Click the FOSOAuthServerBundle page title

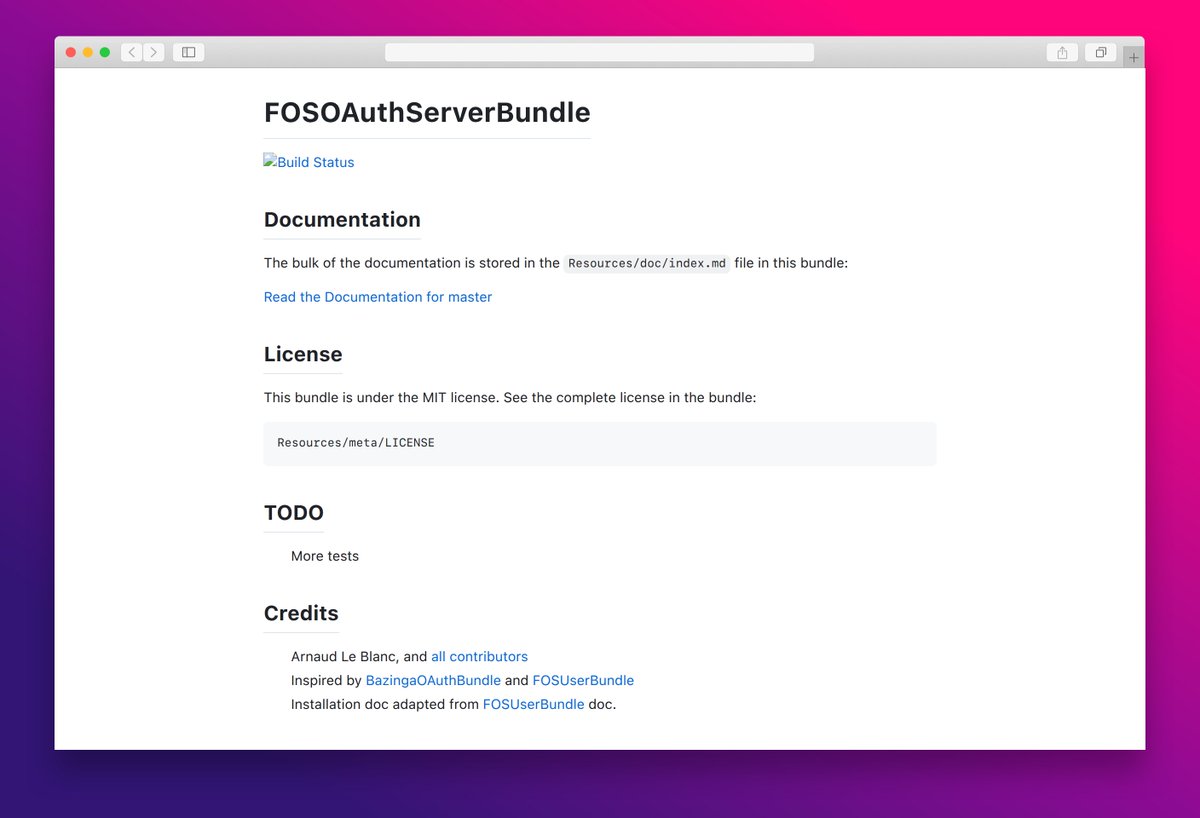tap(427, 112)
